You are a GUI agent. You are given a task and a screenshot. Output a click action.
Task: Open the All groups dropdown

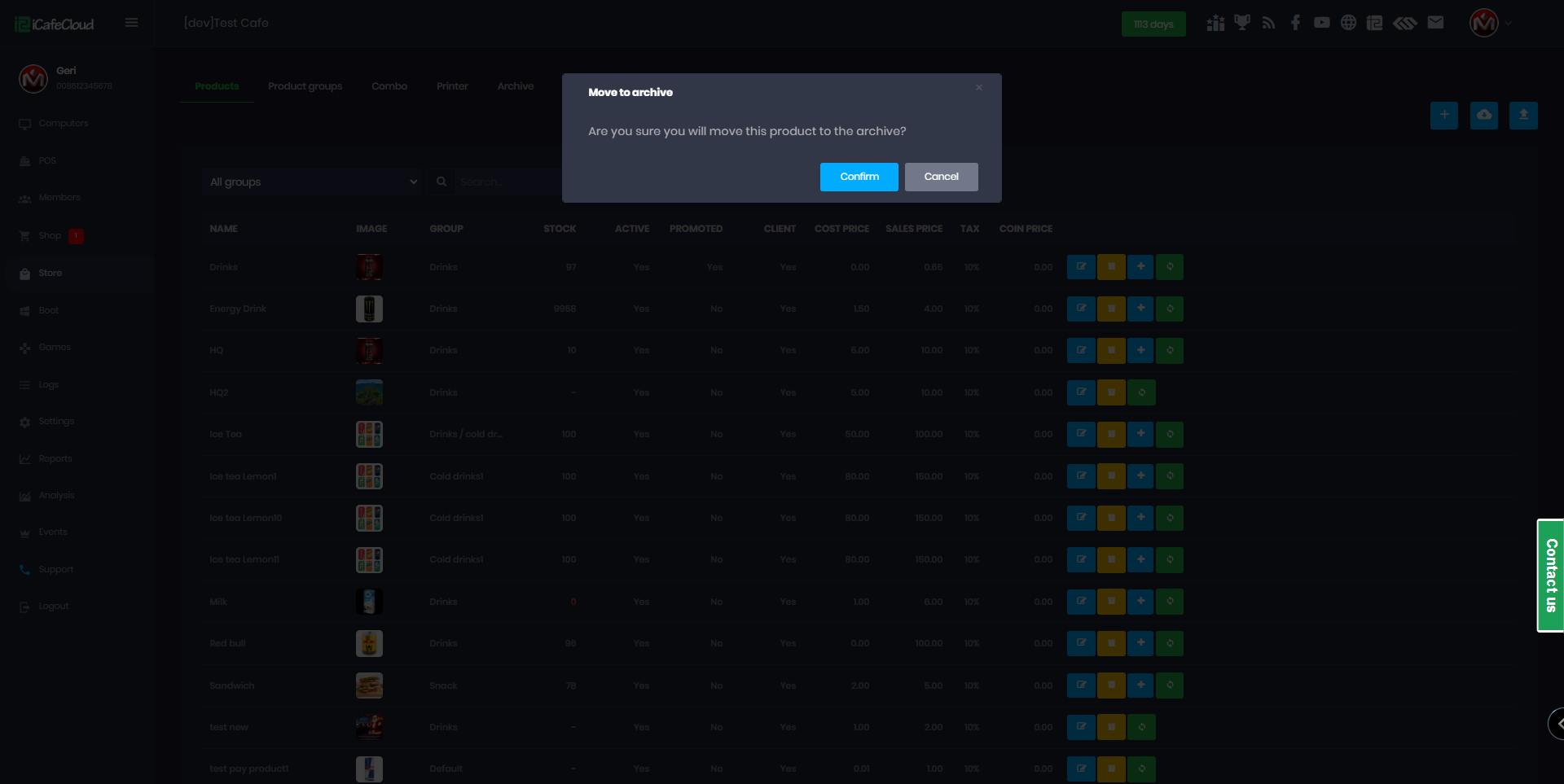pyautogui.click(x=313, y=182)
